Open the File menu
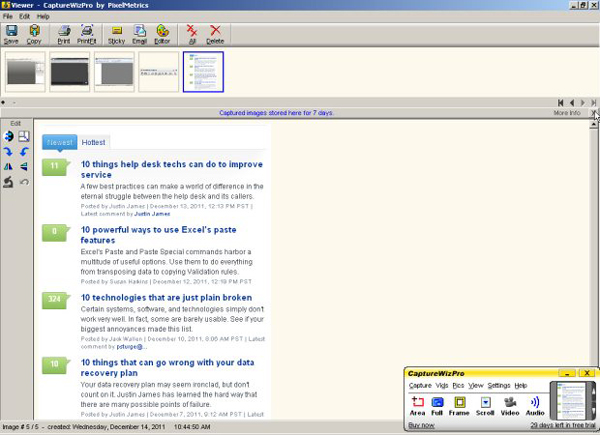 click(8, 17)
